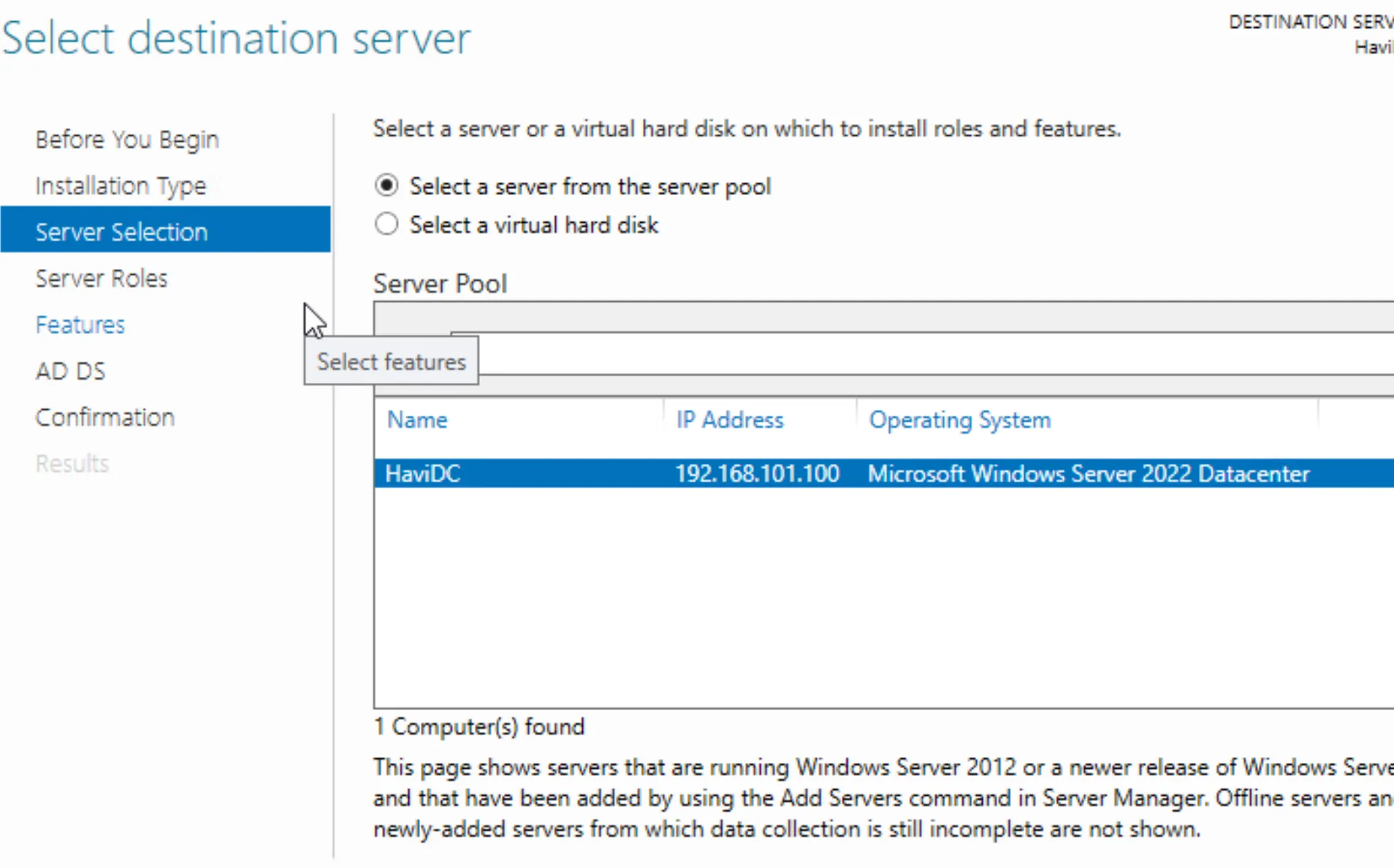Go to the Before You Begin step

pos(127,139)
